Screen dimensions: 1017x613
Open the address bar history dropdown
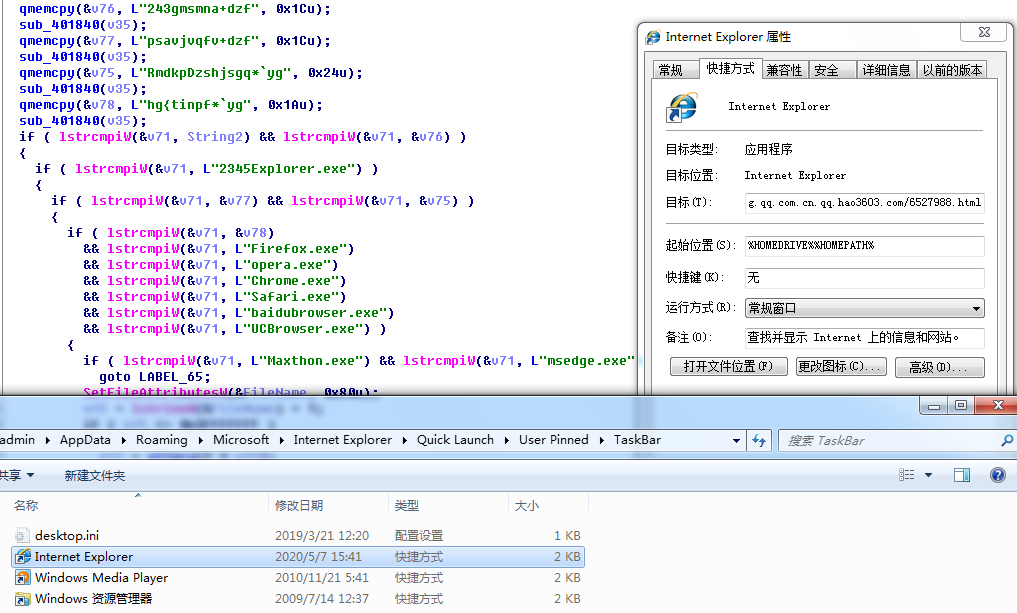[x=736, y=440]
